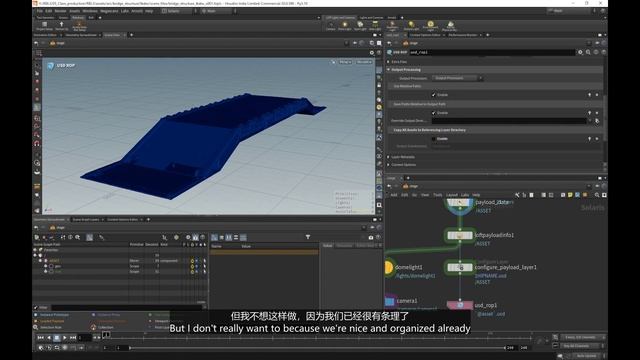Click the wrench tool icon in network toolbar

click(x=517, y=195)
